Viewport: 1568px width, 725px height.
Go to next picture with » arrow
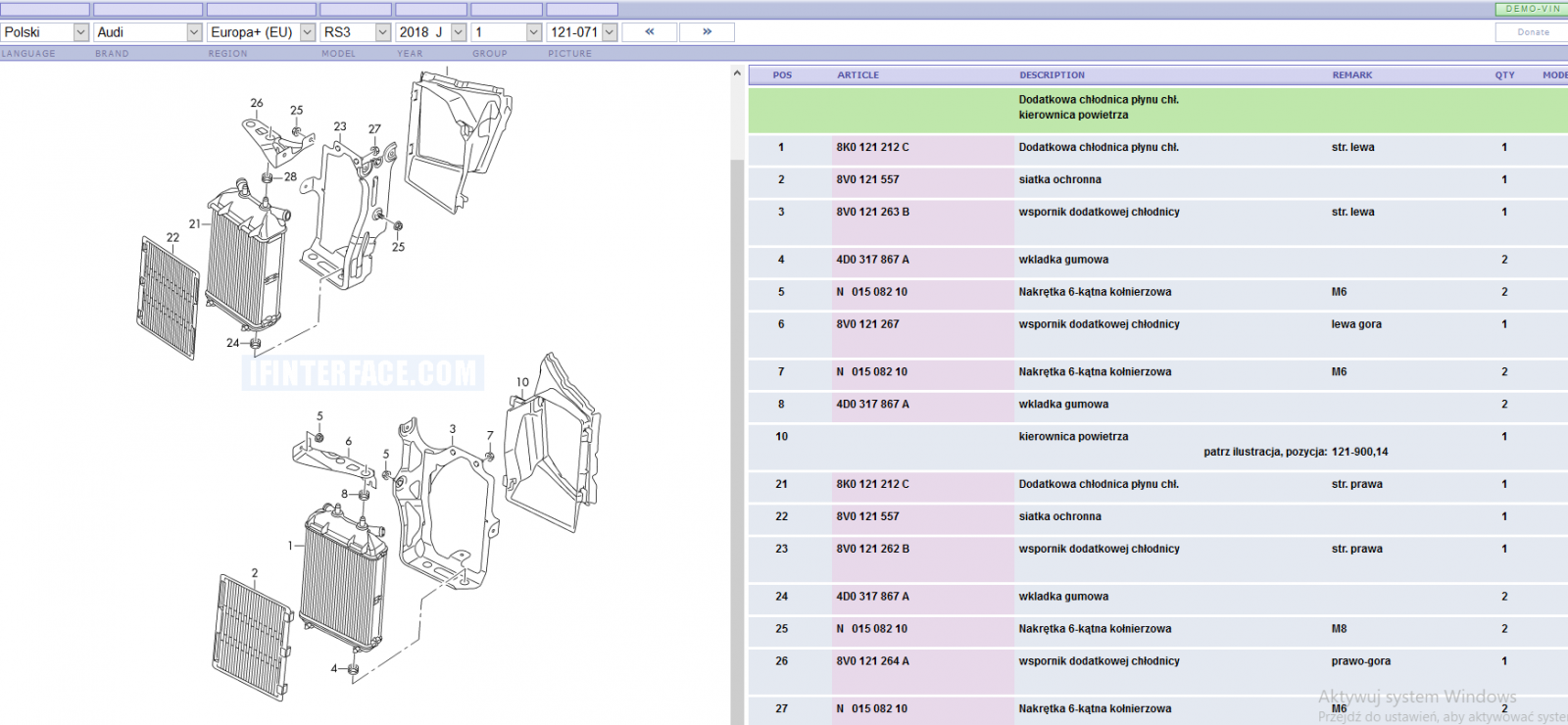(707, 32)
